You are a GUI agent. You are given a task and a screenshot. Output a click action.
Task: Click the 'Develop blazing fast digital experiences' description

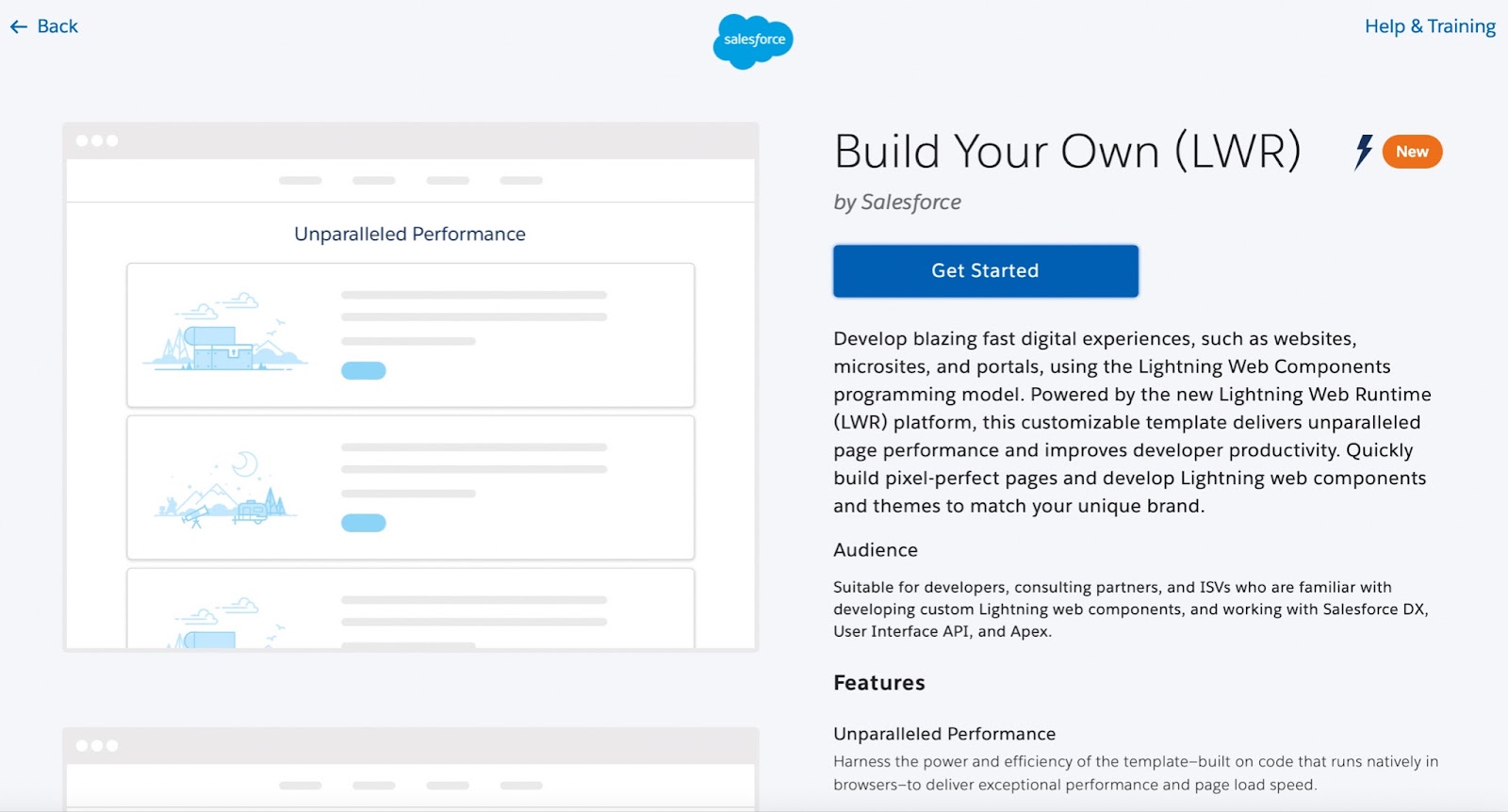[x=1132, y=422]
